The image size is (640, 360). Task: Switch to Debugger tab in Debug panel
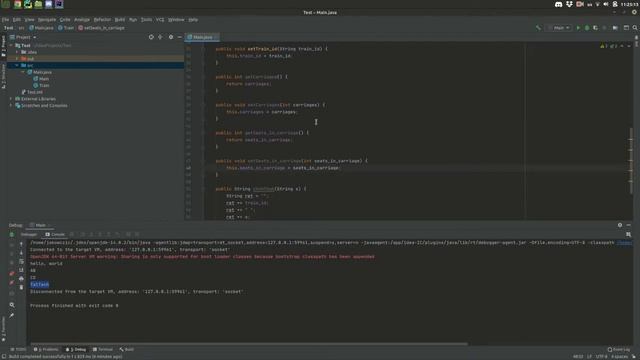tap(29, 234)
